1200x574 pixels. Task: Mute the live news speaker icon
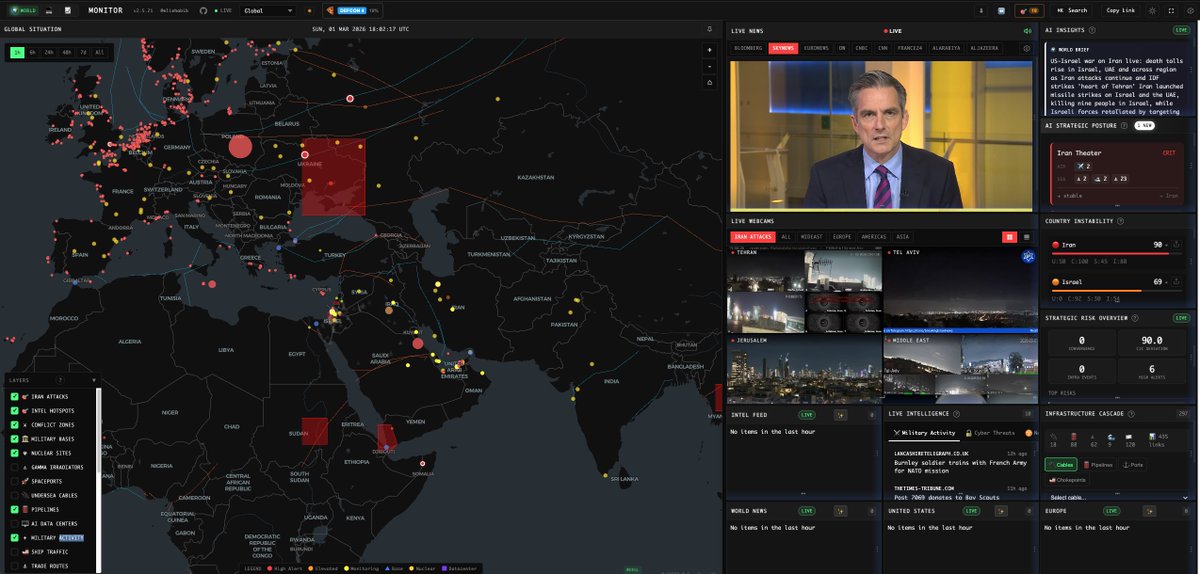coord(1026,31)
